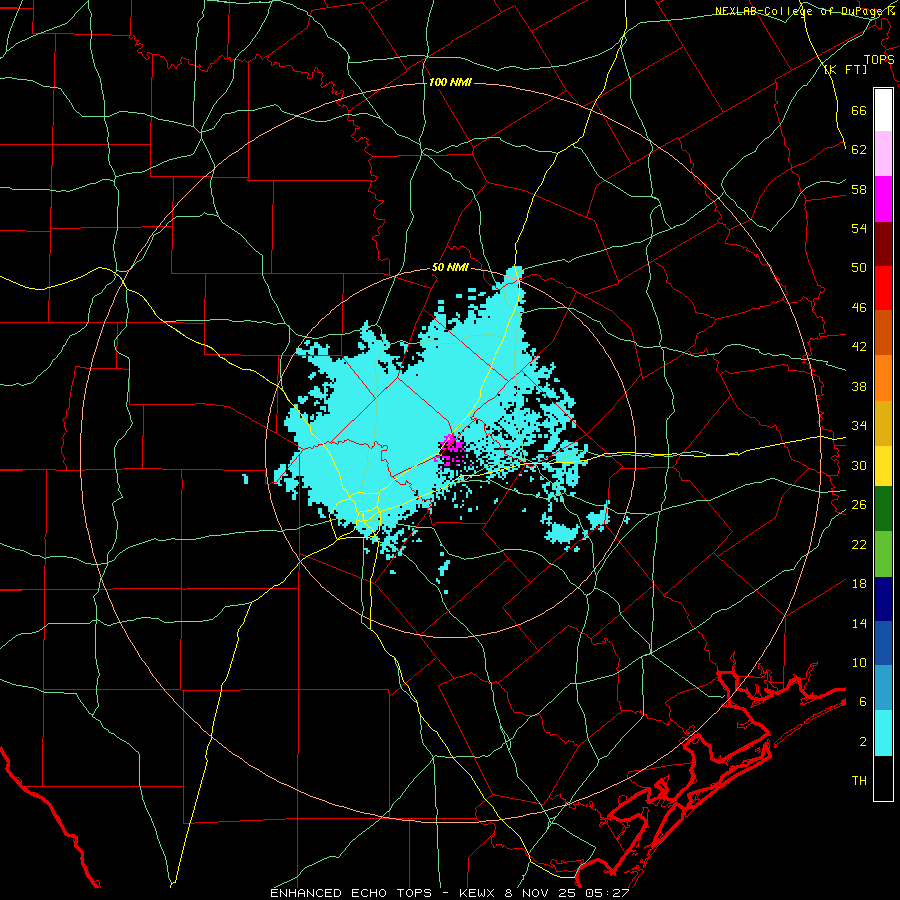Click the gold legend swatch

pyautogui.click(x=883, y=422)
